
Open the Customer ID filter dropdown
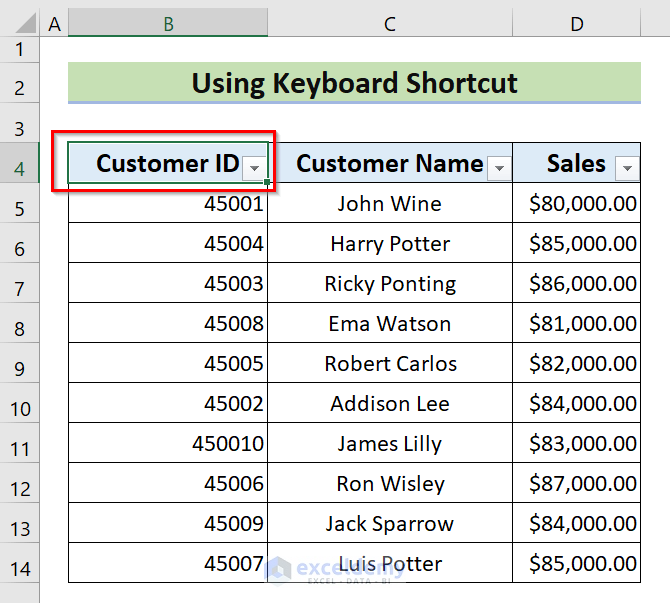point(255,169)
